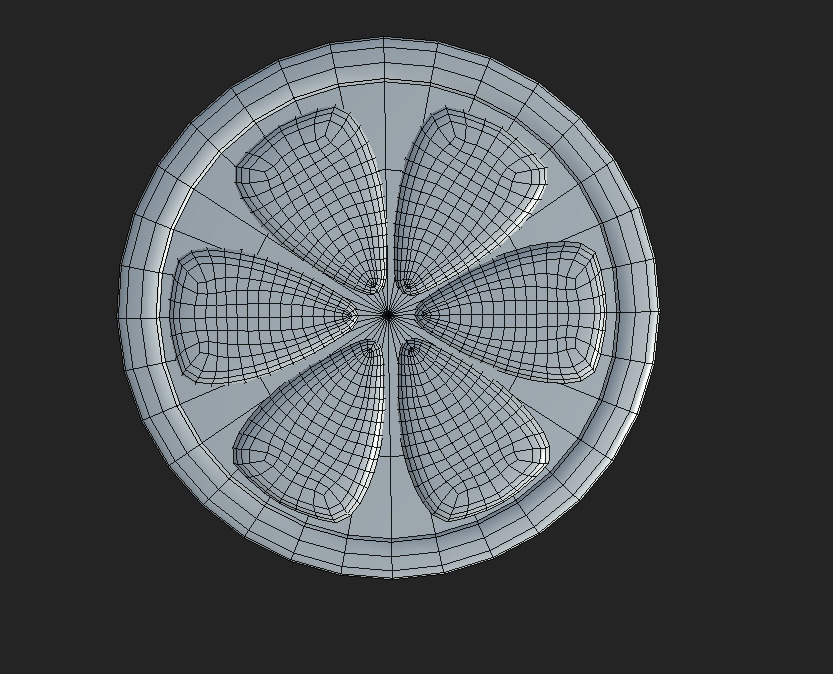Pick the right horizontal petal of the model

(x=510, y=312)
